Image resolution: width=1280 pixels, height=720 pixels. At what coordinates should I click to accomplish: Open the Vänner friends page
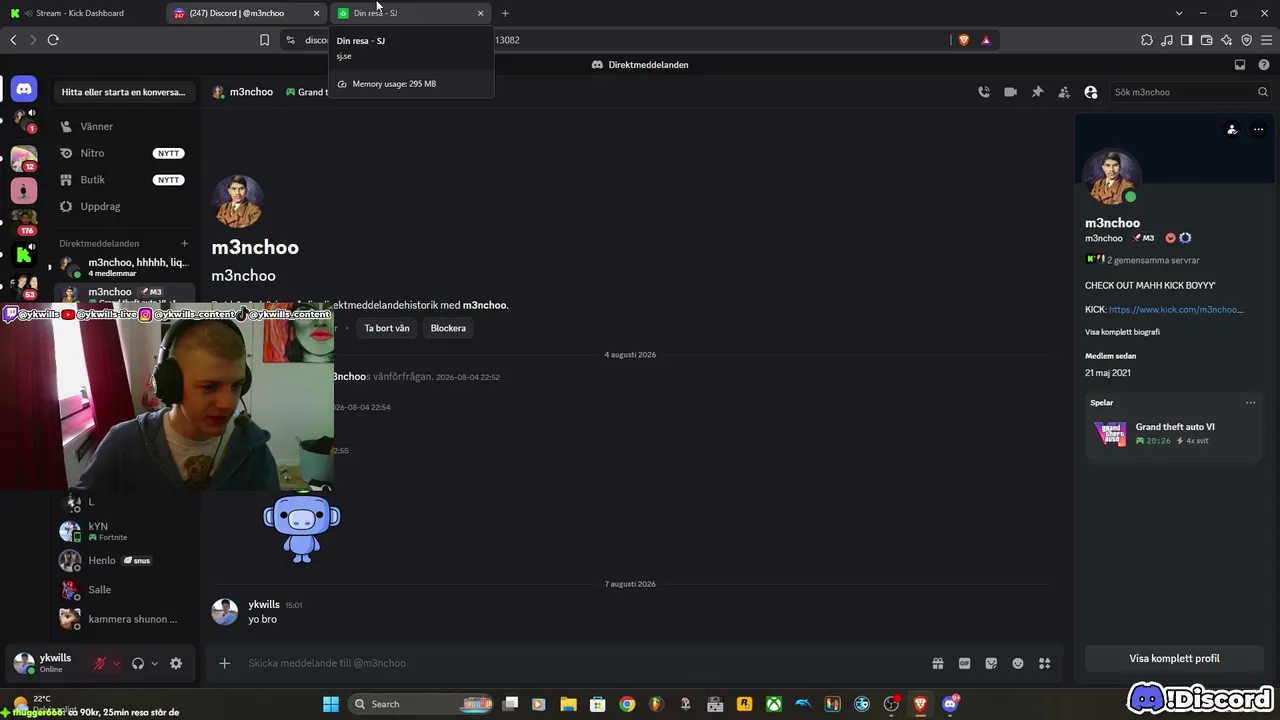point(125,126)
